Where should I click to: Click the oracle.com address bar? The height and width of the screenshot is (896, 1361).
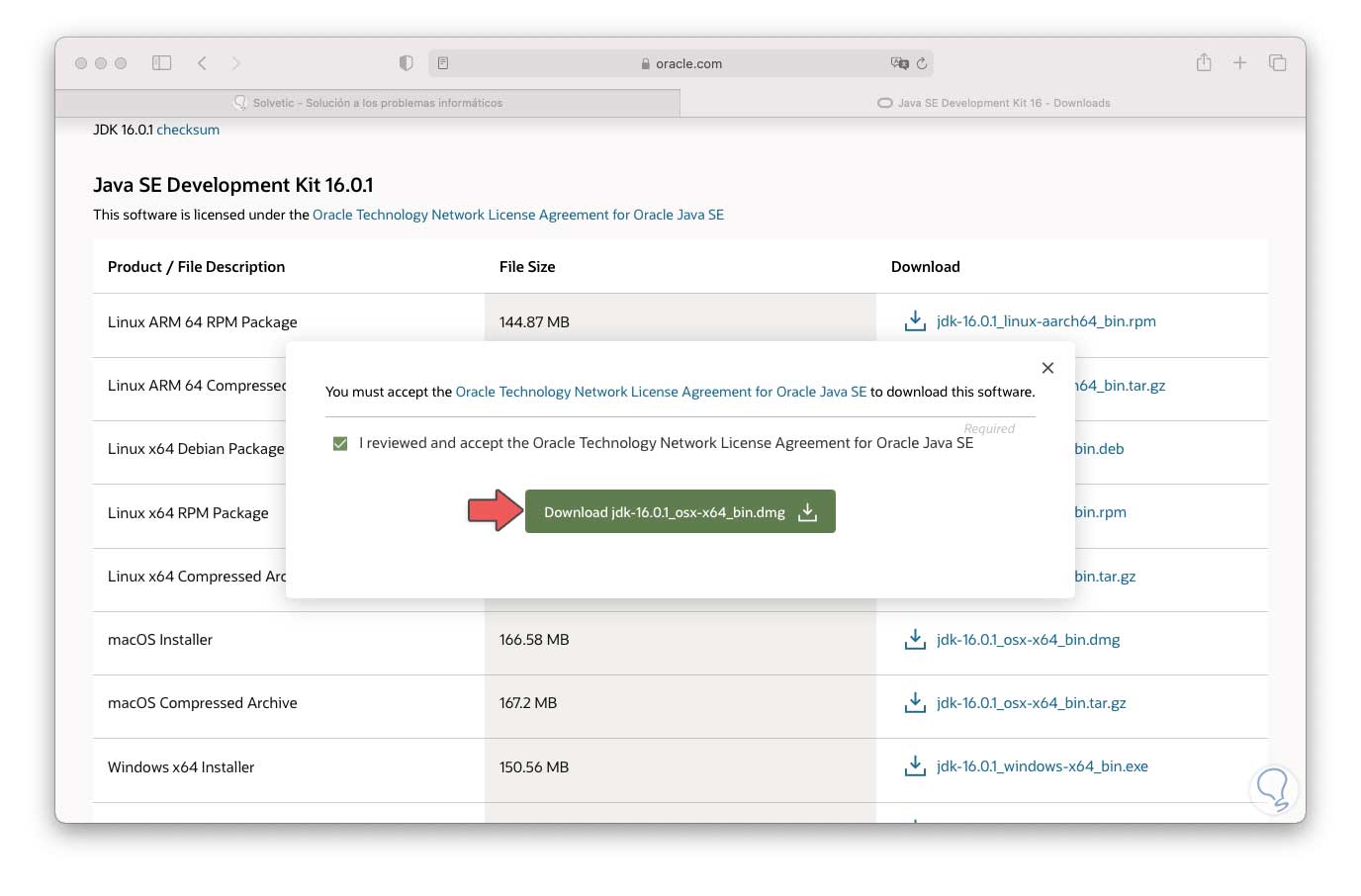pos(682,63)
